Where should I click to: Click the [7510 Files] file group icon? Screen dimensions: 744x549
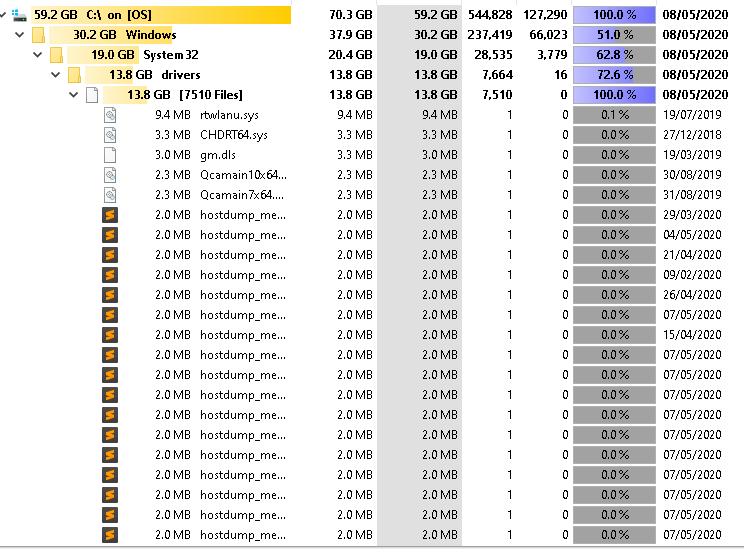tap(92, 95)
